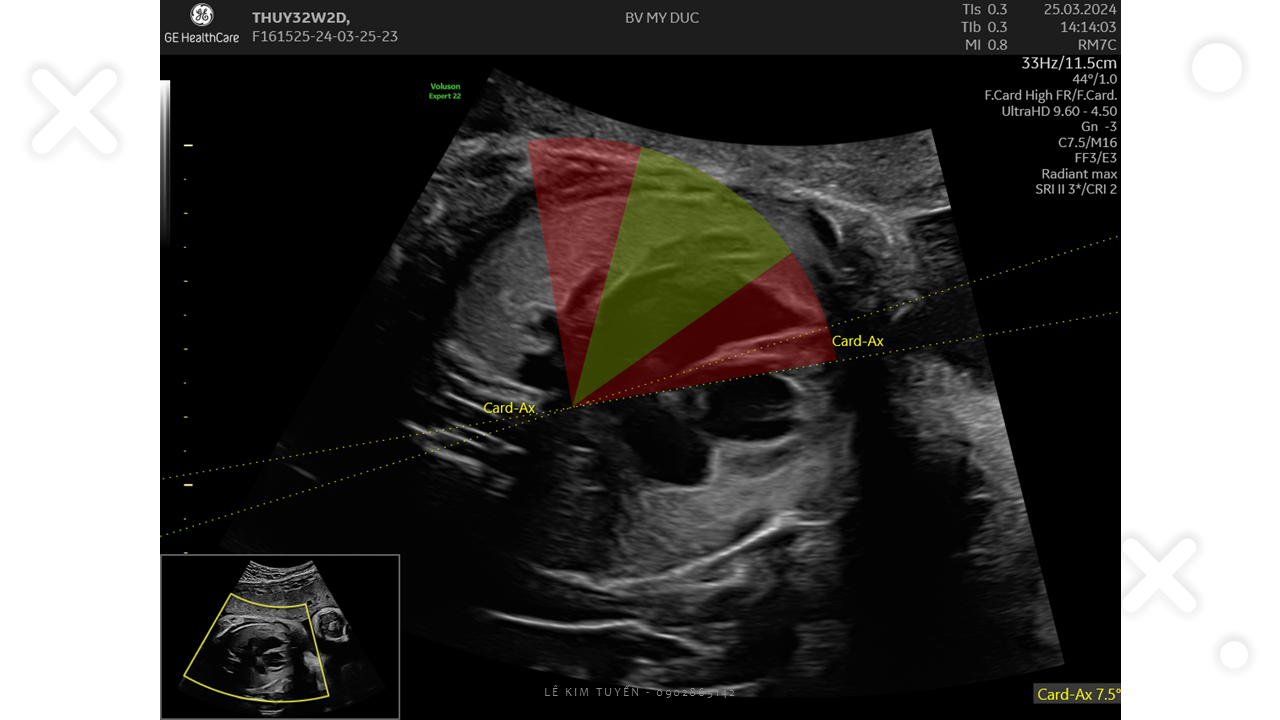Image resolution: width=1280 pixels, height=720 pixels.
Task: Click the GE HealthCare logo
Action: point(202,25)
